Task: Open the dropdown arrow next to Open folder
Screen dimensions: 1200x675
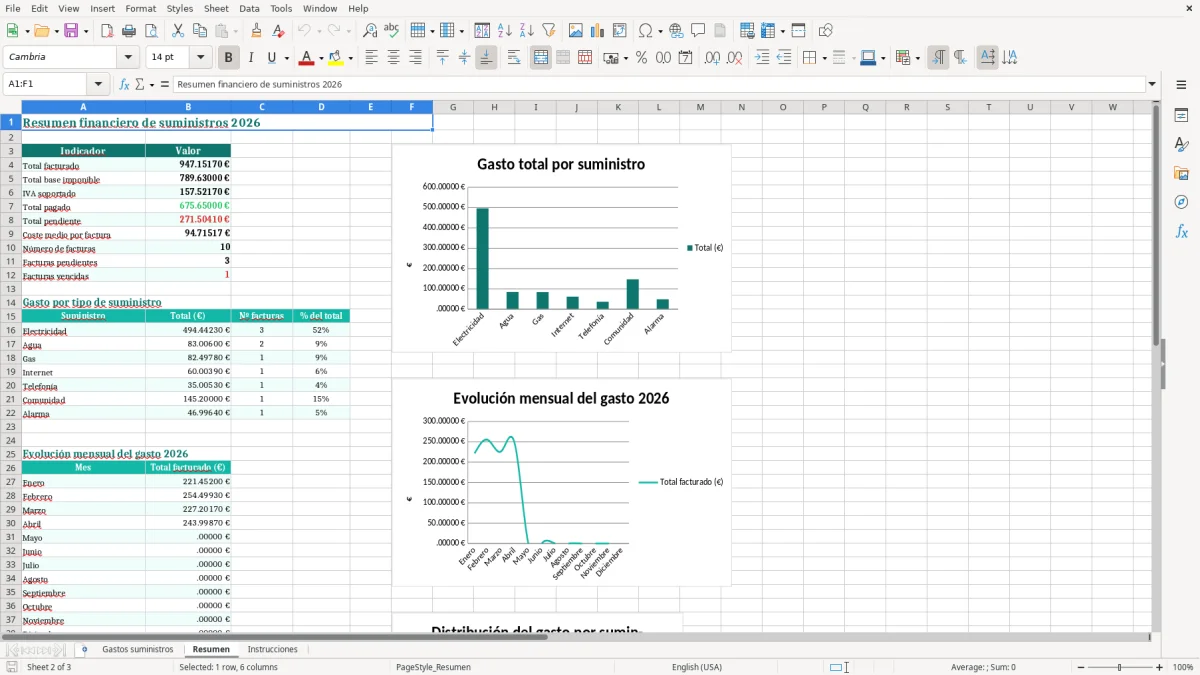Action: (x=56, y=31)
